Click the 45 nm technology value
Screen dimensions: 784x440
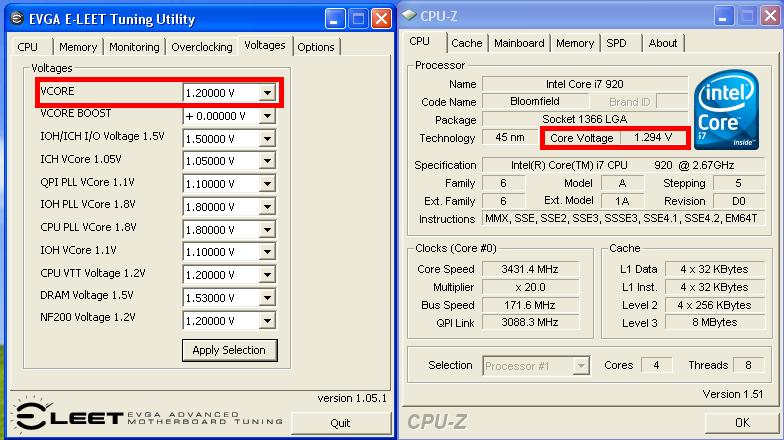point(510,138)
